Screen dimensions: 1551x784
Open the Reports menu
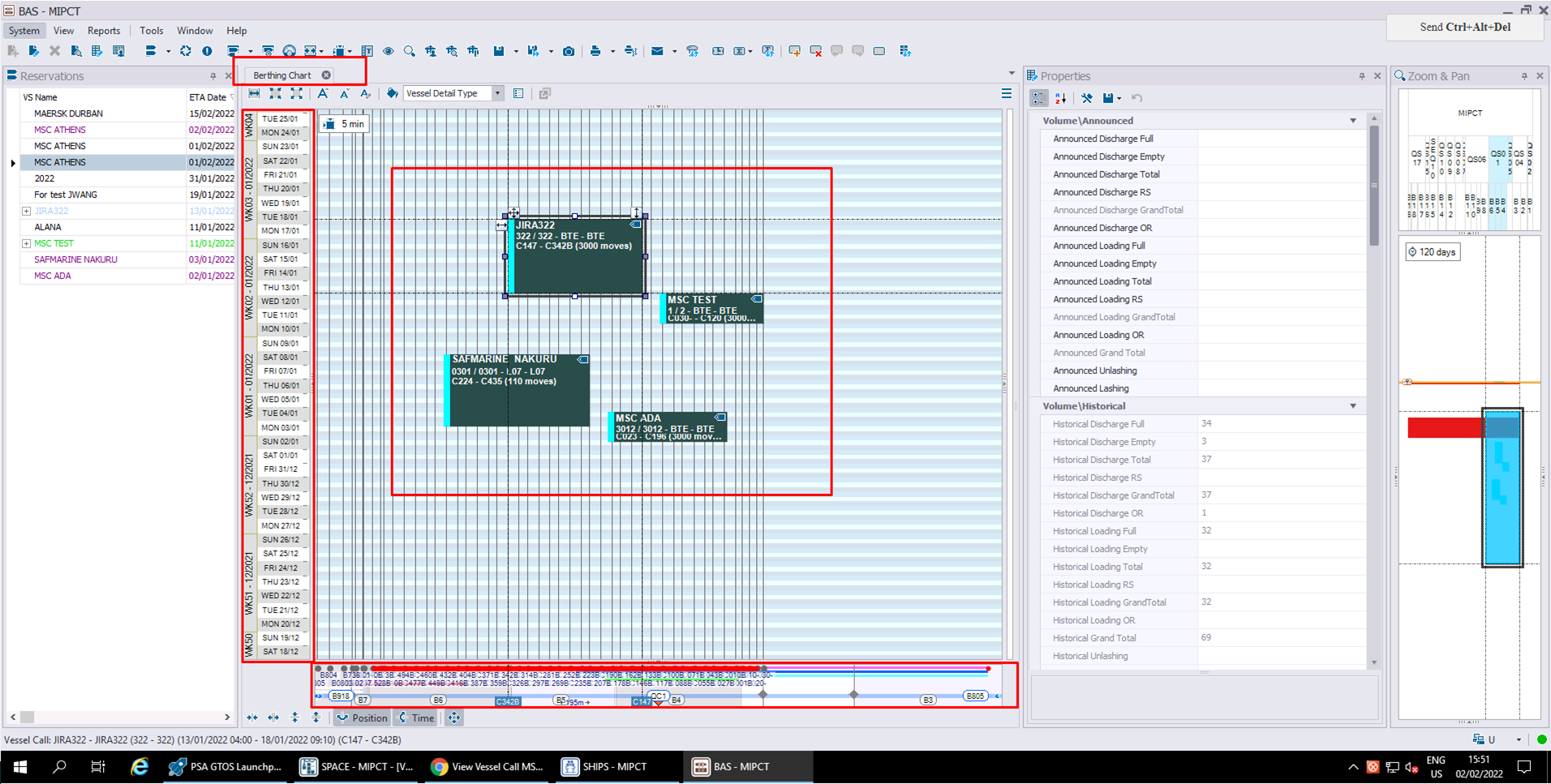pos(104,31)
